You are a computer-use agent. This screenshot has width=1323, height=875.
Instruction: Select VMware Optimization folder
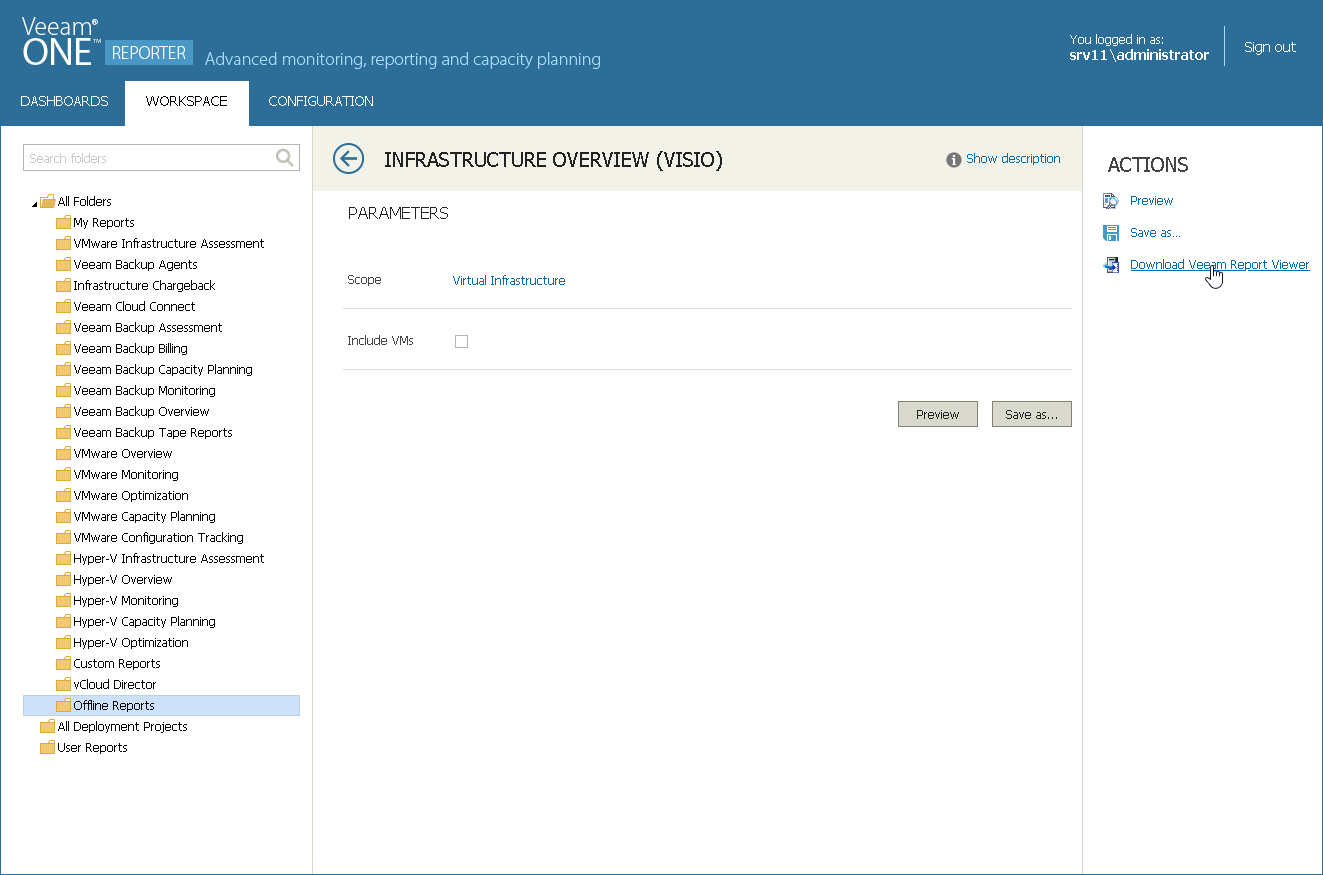(x=131, y=495)
